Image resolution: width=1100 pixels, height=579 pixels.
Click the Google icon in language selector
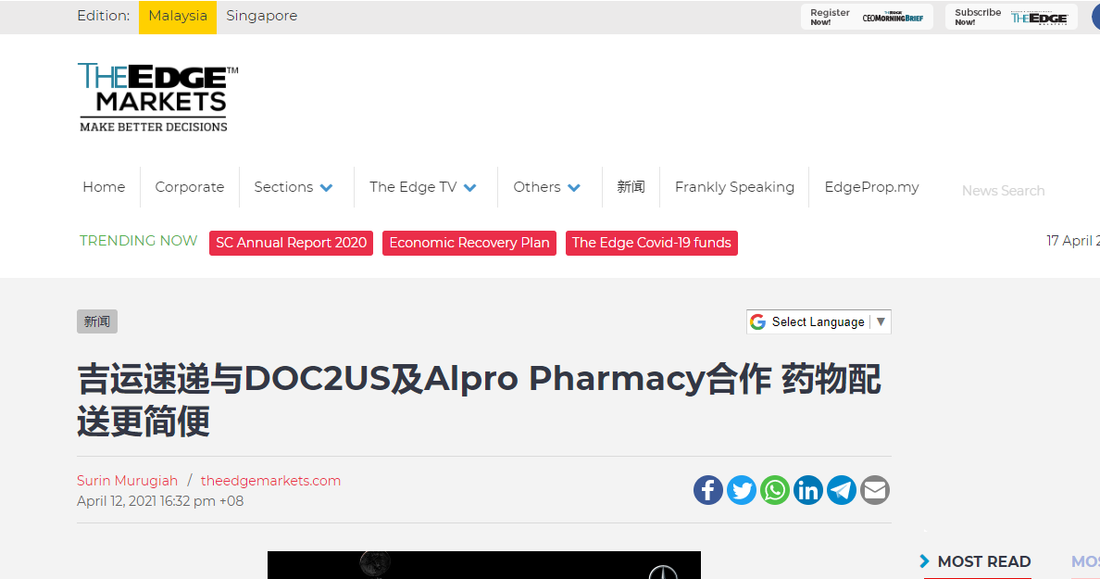(x=758, y=322)
